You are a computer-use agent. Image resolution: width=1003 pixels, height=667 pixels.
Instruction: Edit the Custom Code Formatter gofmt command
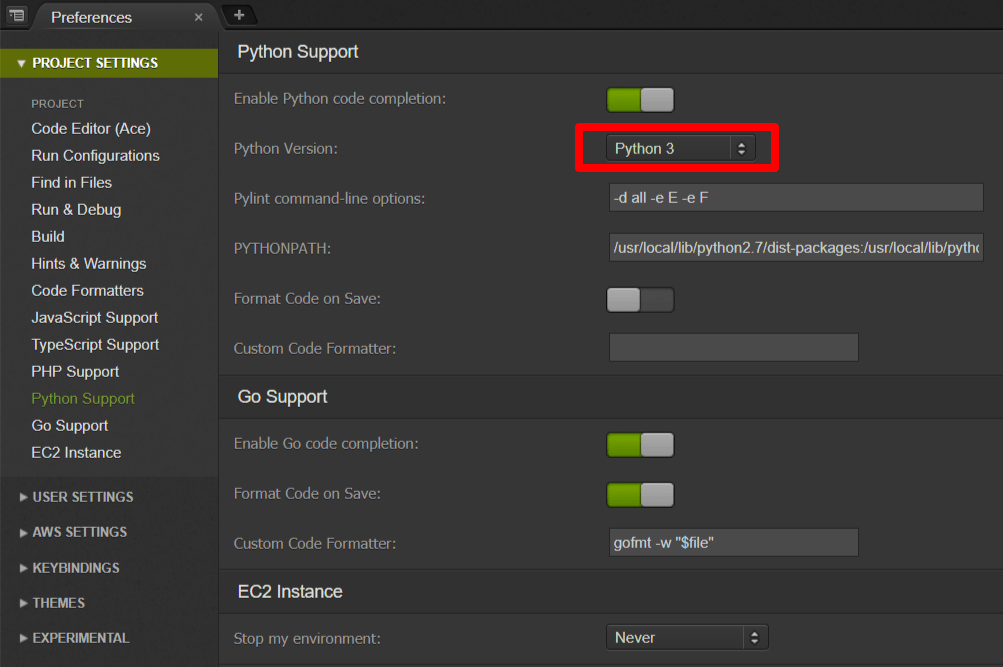733,542
